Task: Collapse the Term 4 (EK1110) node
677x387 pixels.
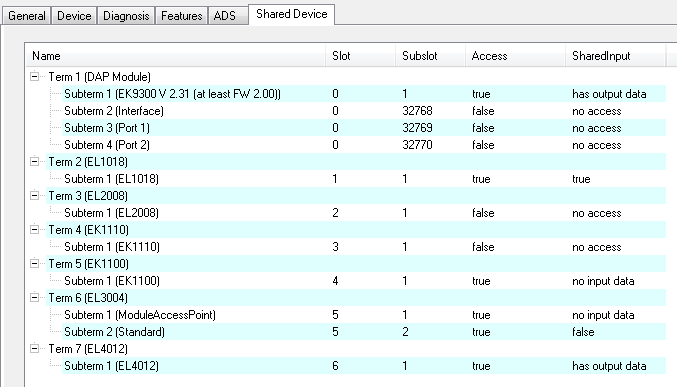Action: 35,230
